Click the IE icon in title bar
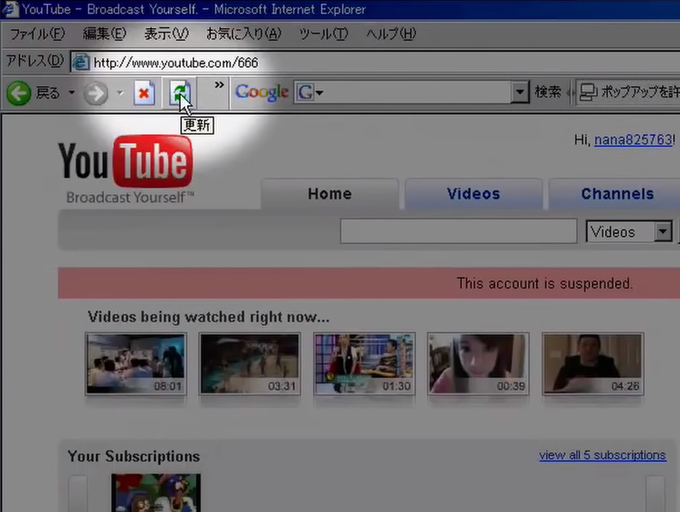 click(10, 9)
